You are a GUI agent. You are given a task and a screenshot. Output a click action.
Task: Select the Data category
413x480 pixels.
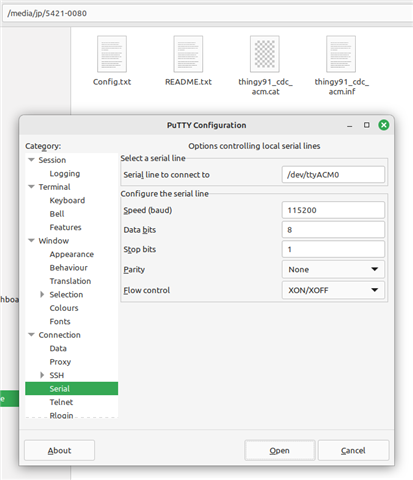click(58, 348)
